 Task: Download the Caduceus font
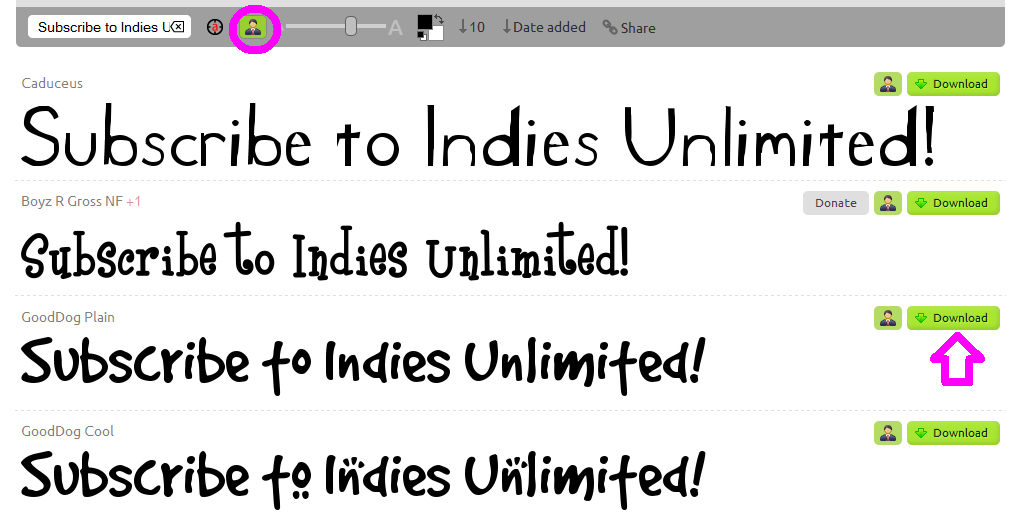point(953,84)
